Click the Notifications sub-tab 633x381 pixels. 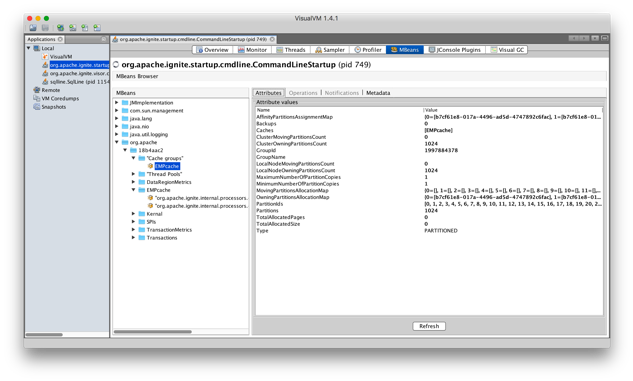pos(342,93)
